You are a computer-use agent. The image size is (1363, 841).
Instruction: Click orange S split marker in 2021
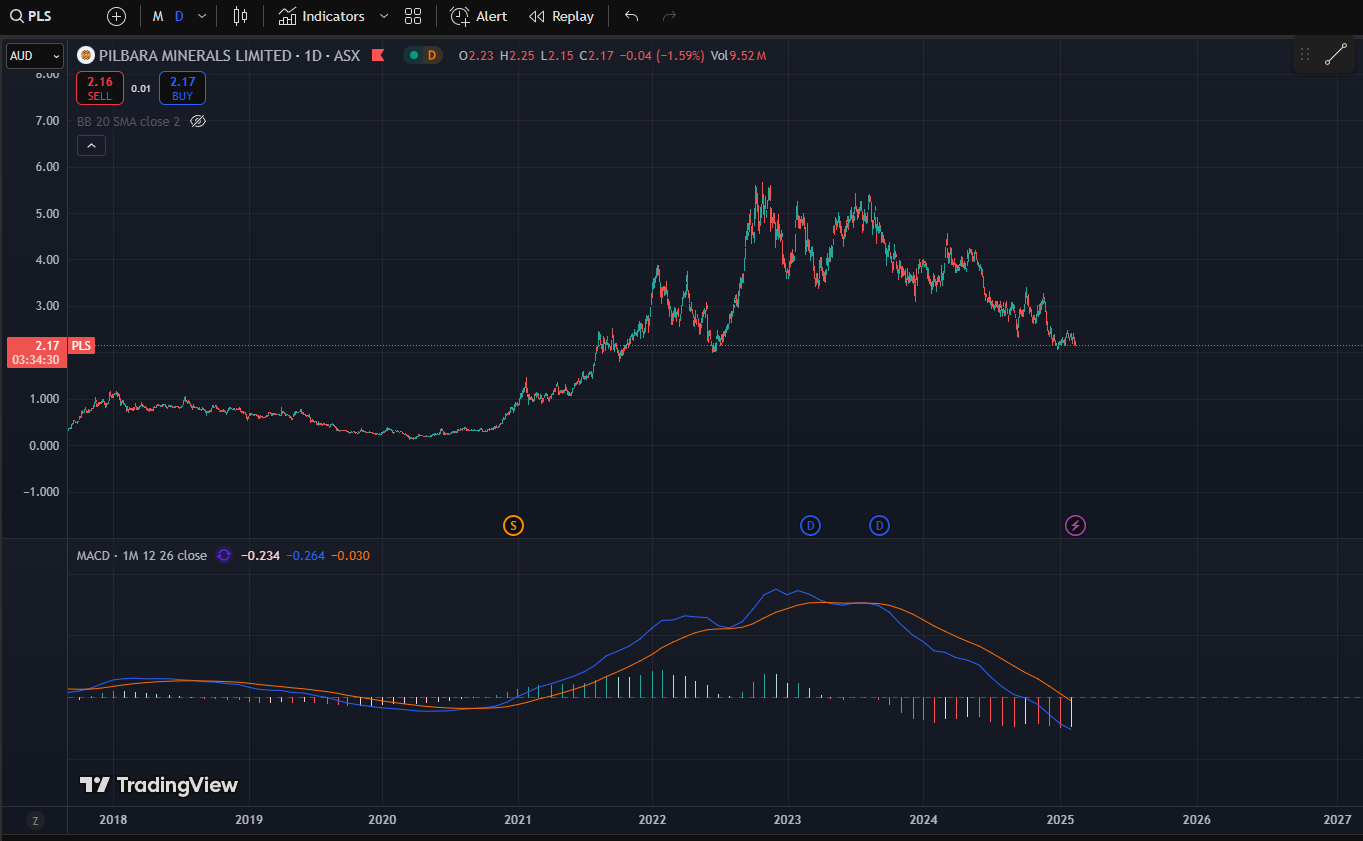click(x=513, y=525)
